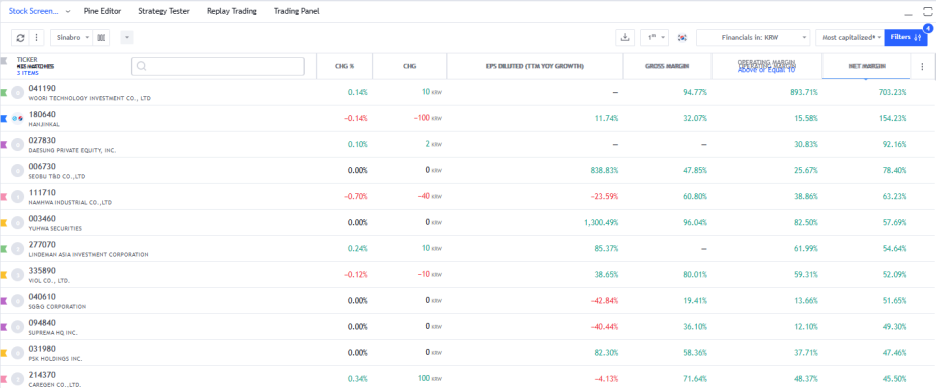Click the -23.59% EPS growth value
936x388 pixels.
pos(604,196)
